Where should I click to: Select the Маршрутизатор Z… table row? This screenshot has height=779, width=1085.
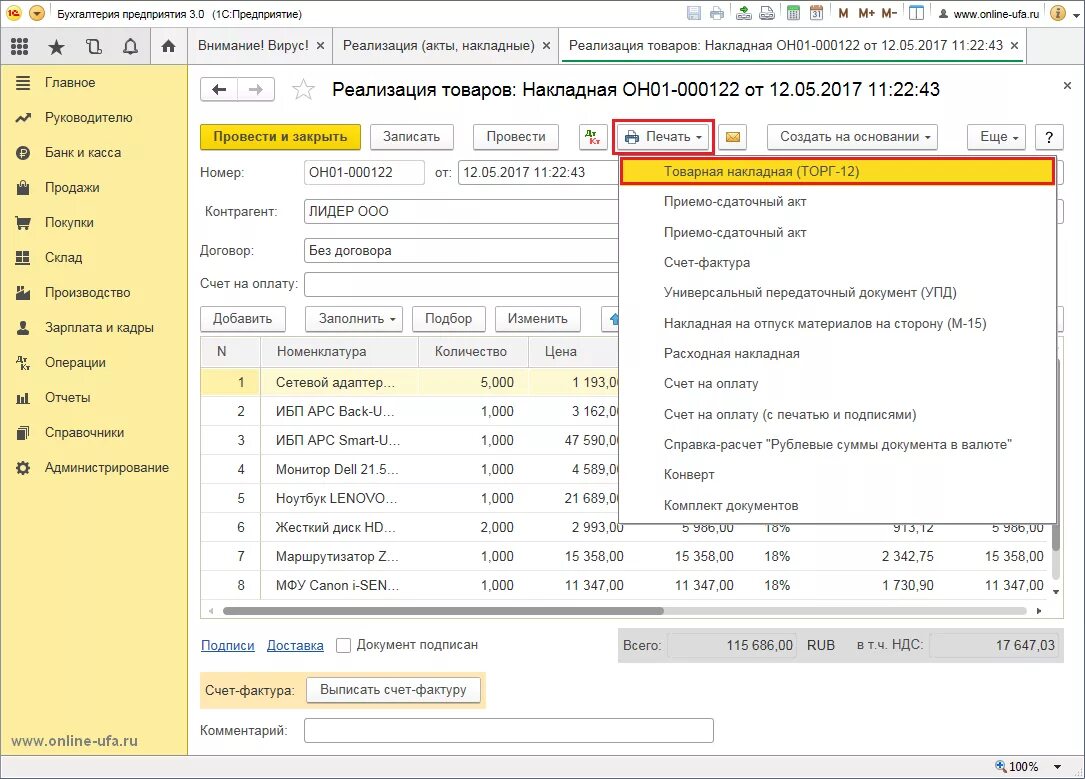pos(626,556)
